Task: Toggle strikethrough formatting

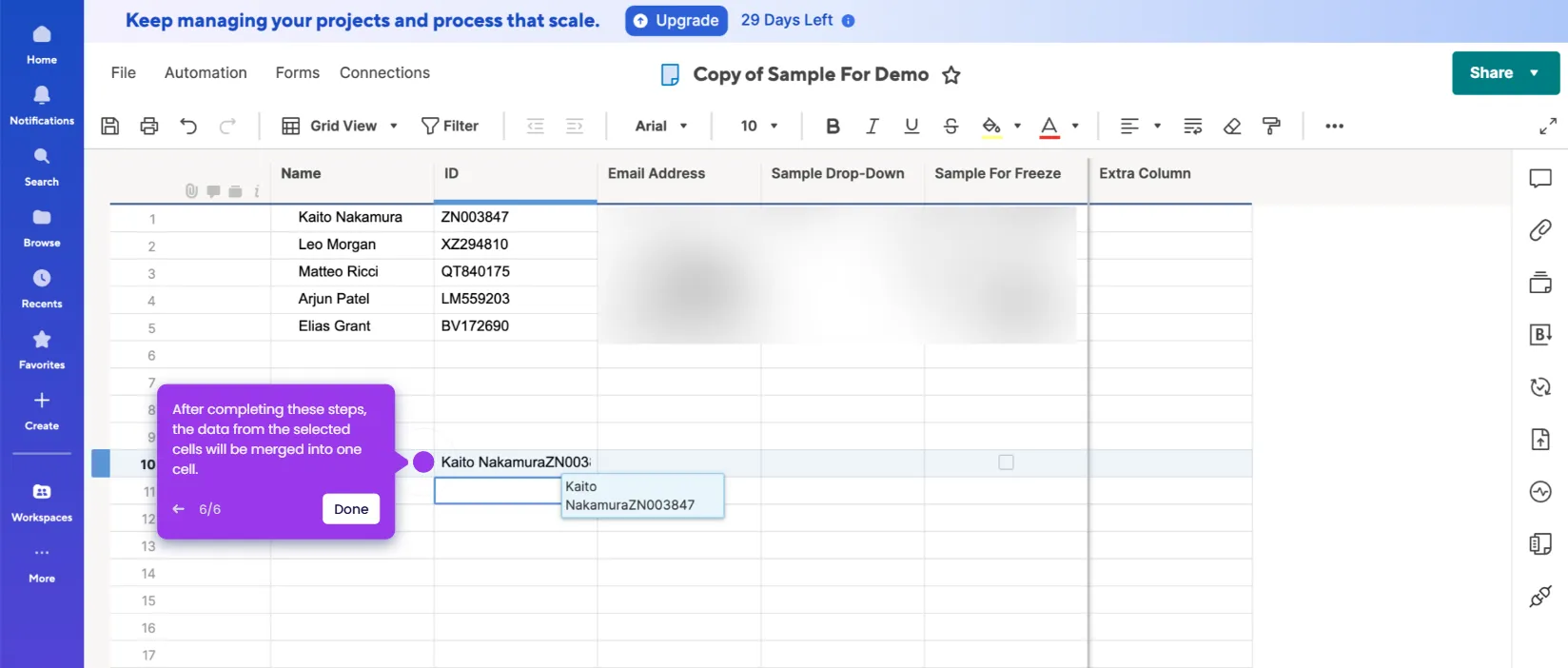Action: pyautogui.click(x=951, y=126)
